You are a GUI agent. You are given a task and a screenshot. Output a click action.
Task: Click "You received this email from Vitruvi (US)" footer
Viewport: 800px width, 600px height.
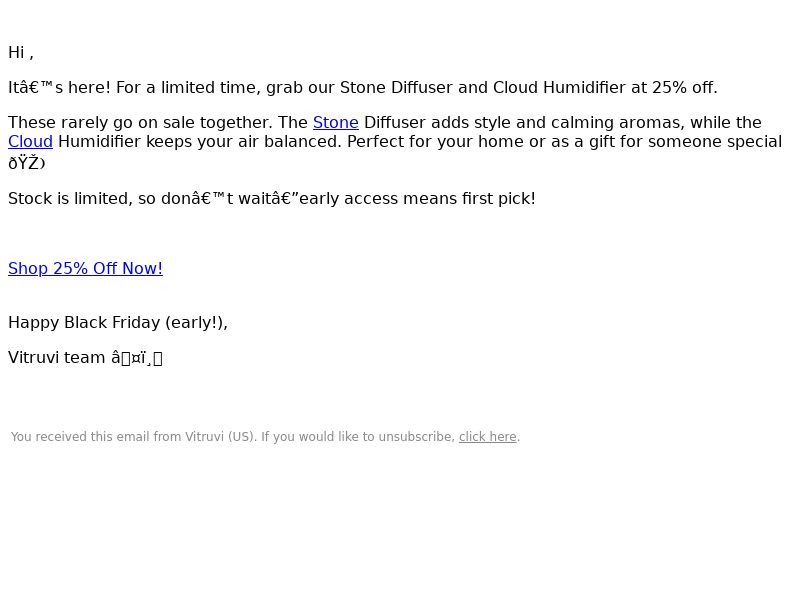pos(133,437)
